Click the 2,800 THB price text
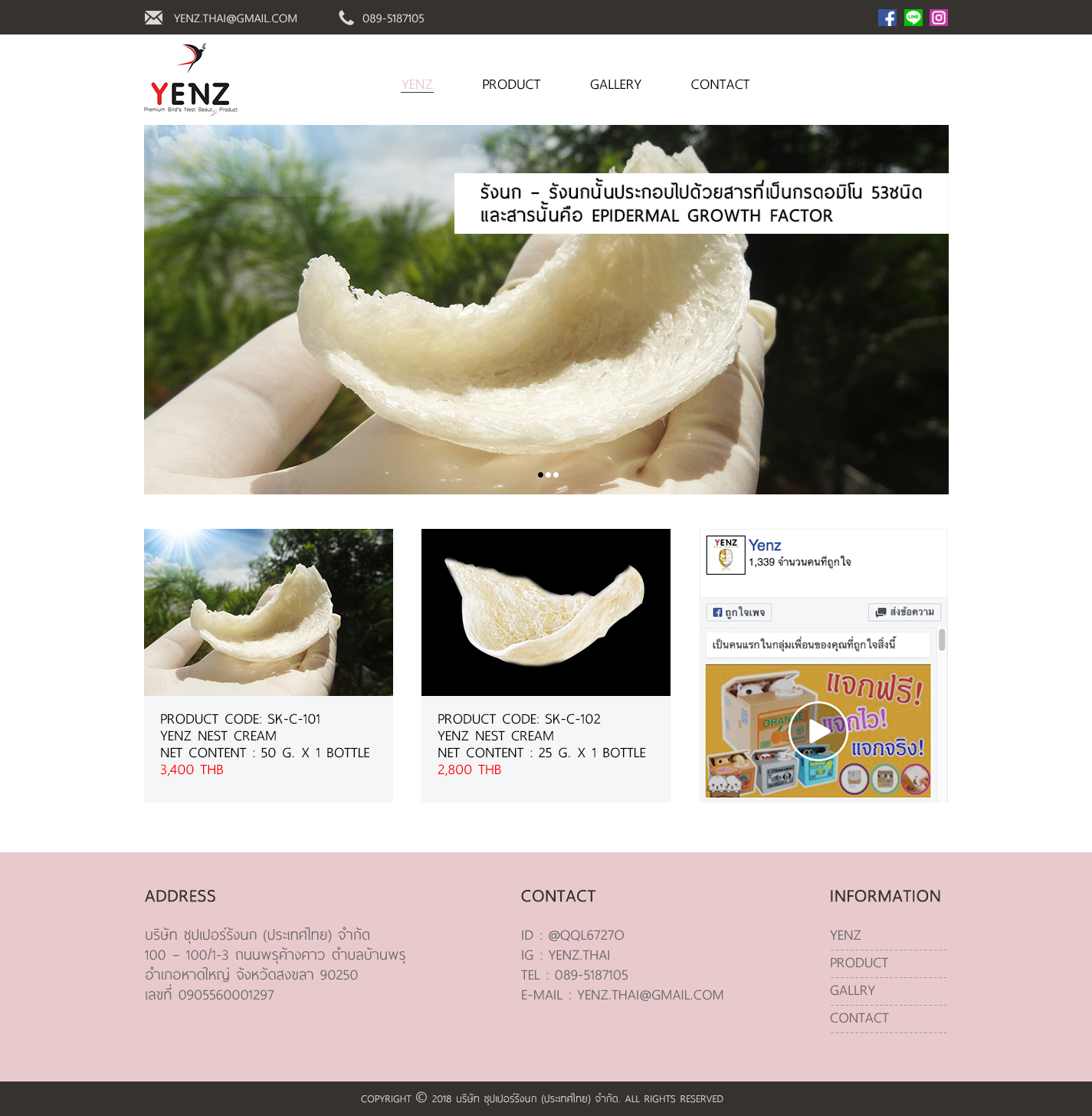This screenshot has height=1116, width=1092. click(x=469, y=770)
